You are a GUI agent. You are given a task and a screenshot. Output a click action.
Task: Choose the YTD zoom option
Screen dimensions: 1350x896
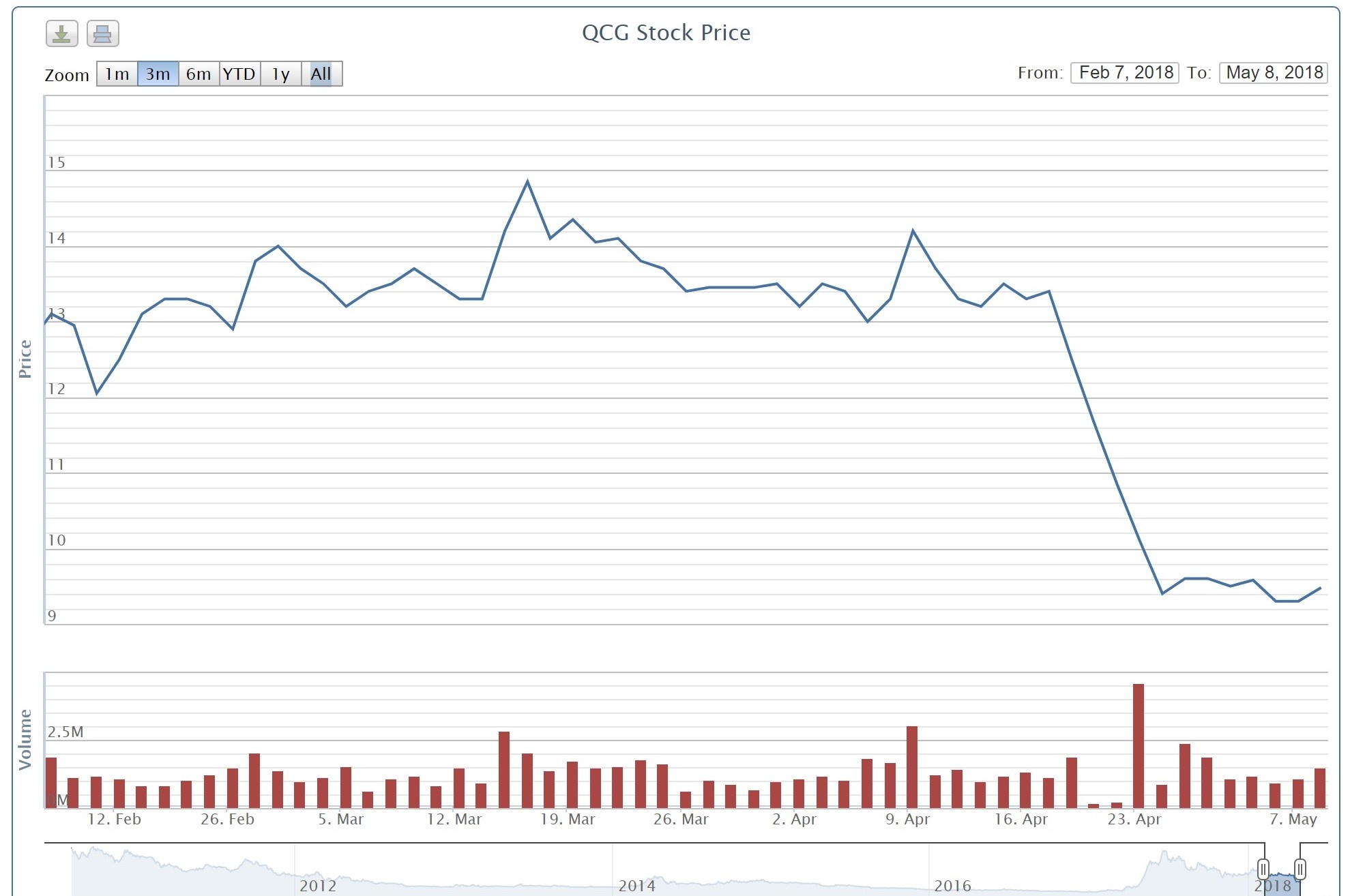tap(239, 74)
